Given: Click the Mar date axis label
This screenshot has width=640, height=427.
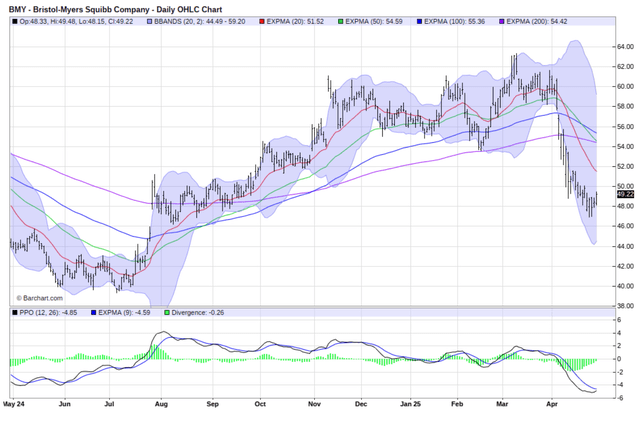Looking at the screenshot, I should point(502,404).
